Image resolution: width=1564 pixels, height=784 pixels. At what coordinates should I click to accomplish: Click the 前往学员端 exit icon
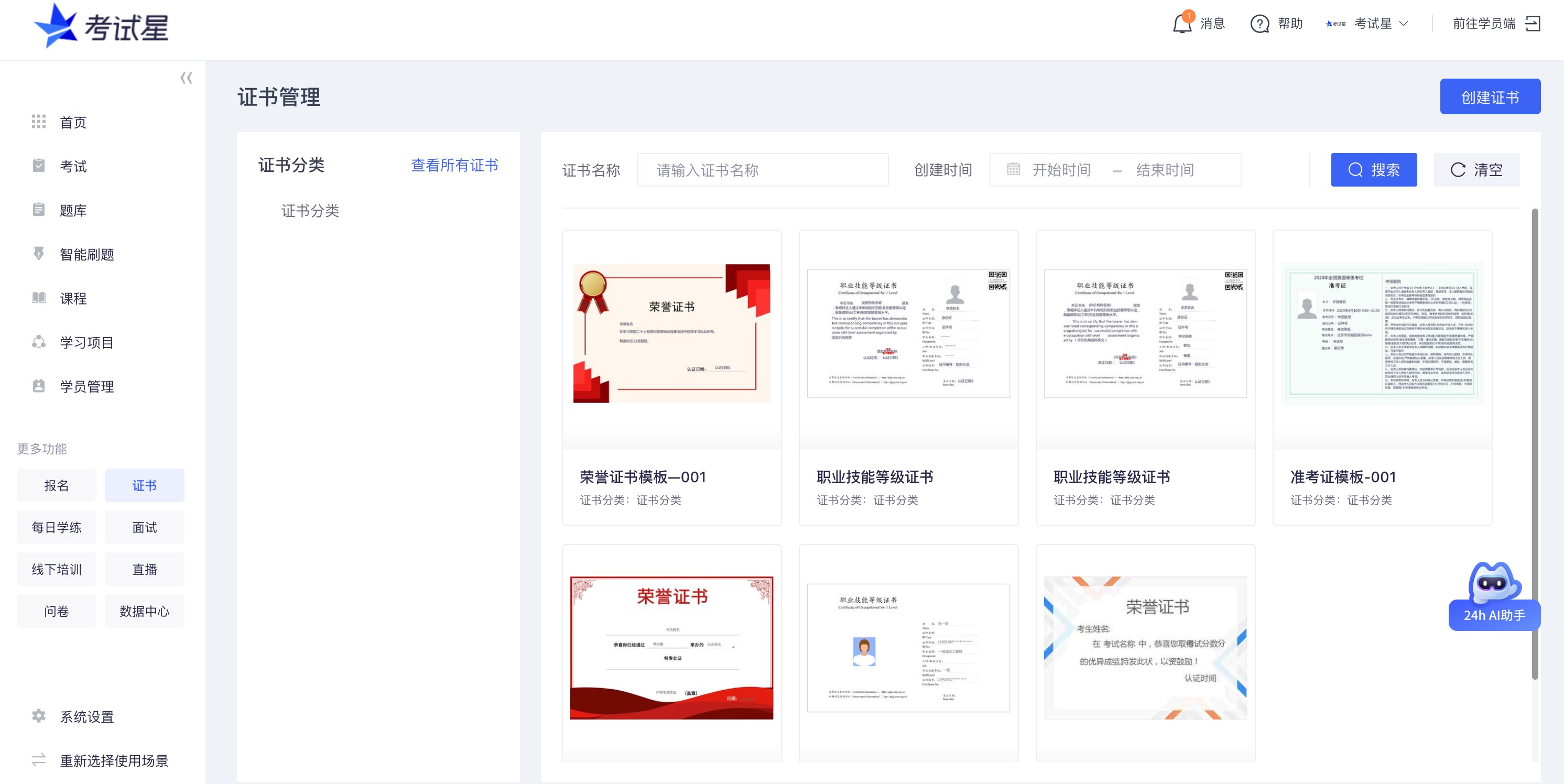pyautogui.click(x=1533, y=24)
